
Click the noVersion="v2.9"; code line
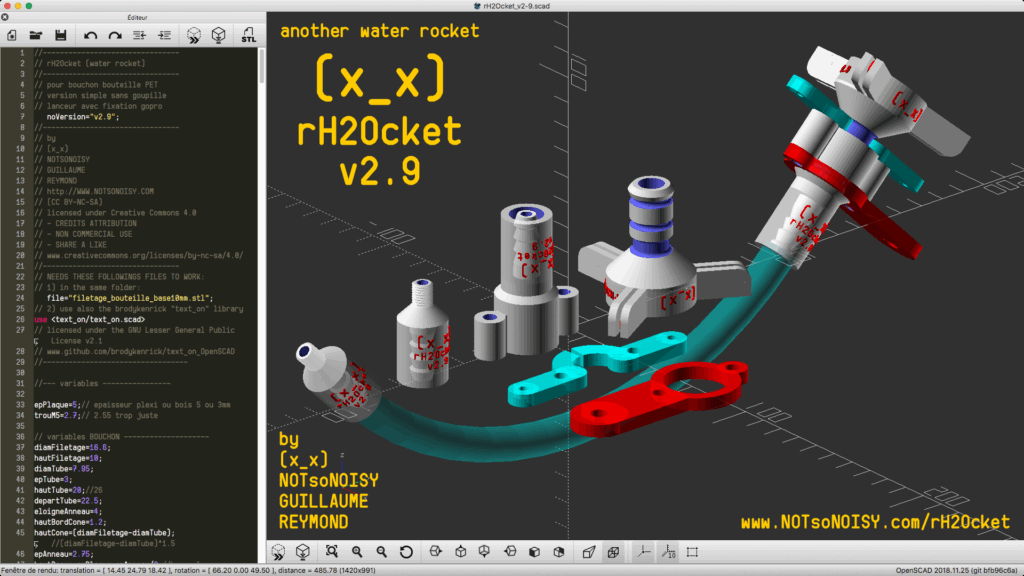pos(83,117)
